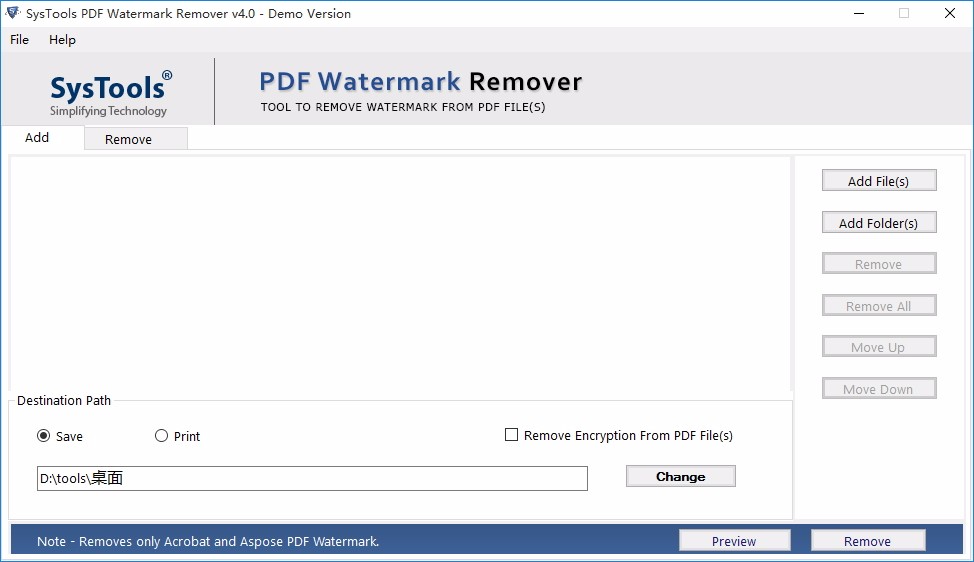Image resolution: width=974 pixels, height=562 pixels.
Task: Click the TOOL TO REMOVE WATERMARK subtitle
Action: (403, 107)
